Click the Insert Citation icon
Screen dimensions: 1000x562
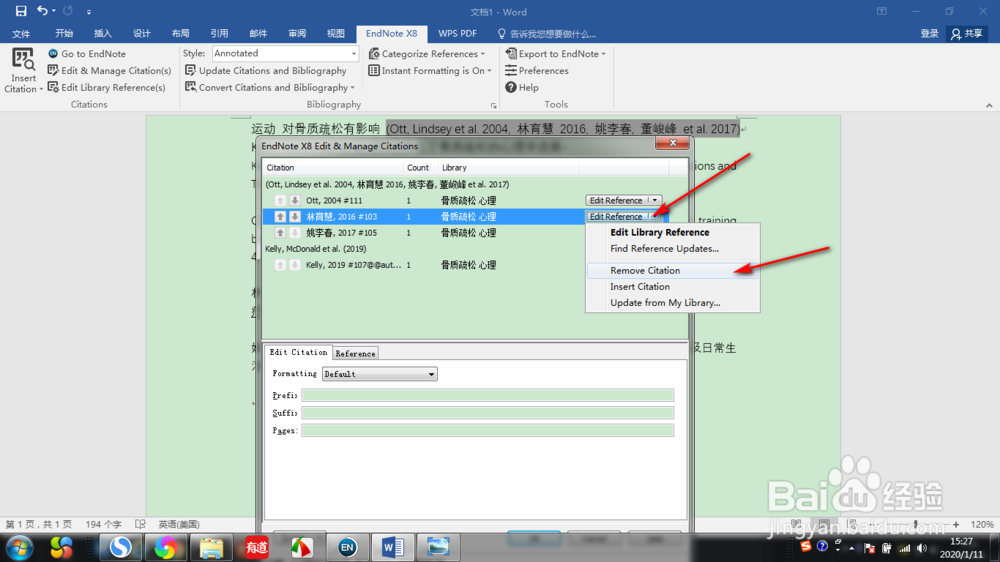[23, 59]
